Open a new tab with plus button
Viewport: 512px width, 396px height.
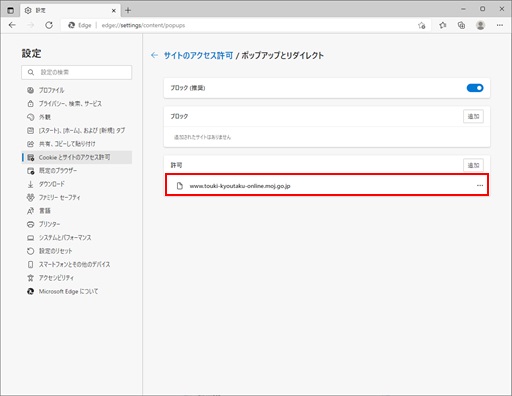(128, 11)
